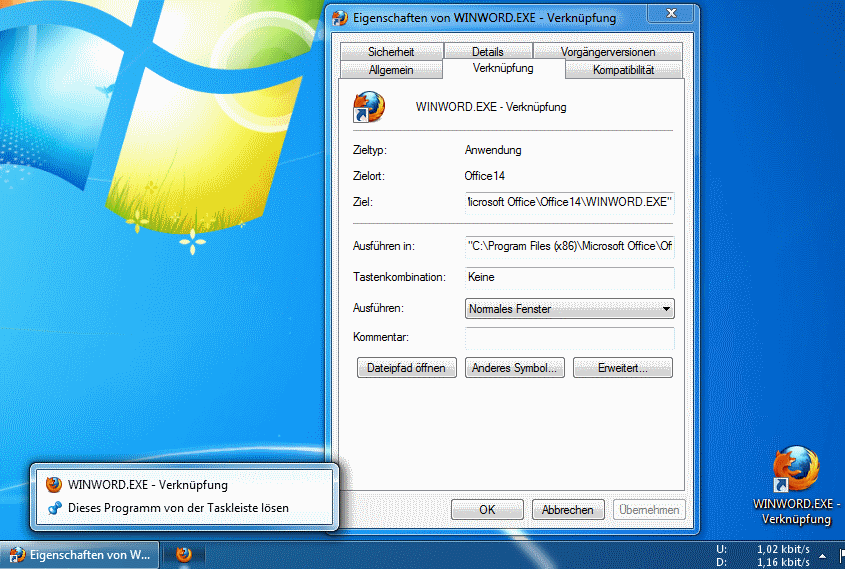
Task: Select the Zielort: label
Action: click(369, 176)
